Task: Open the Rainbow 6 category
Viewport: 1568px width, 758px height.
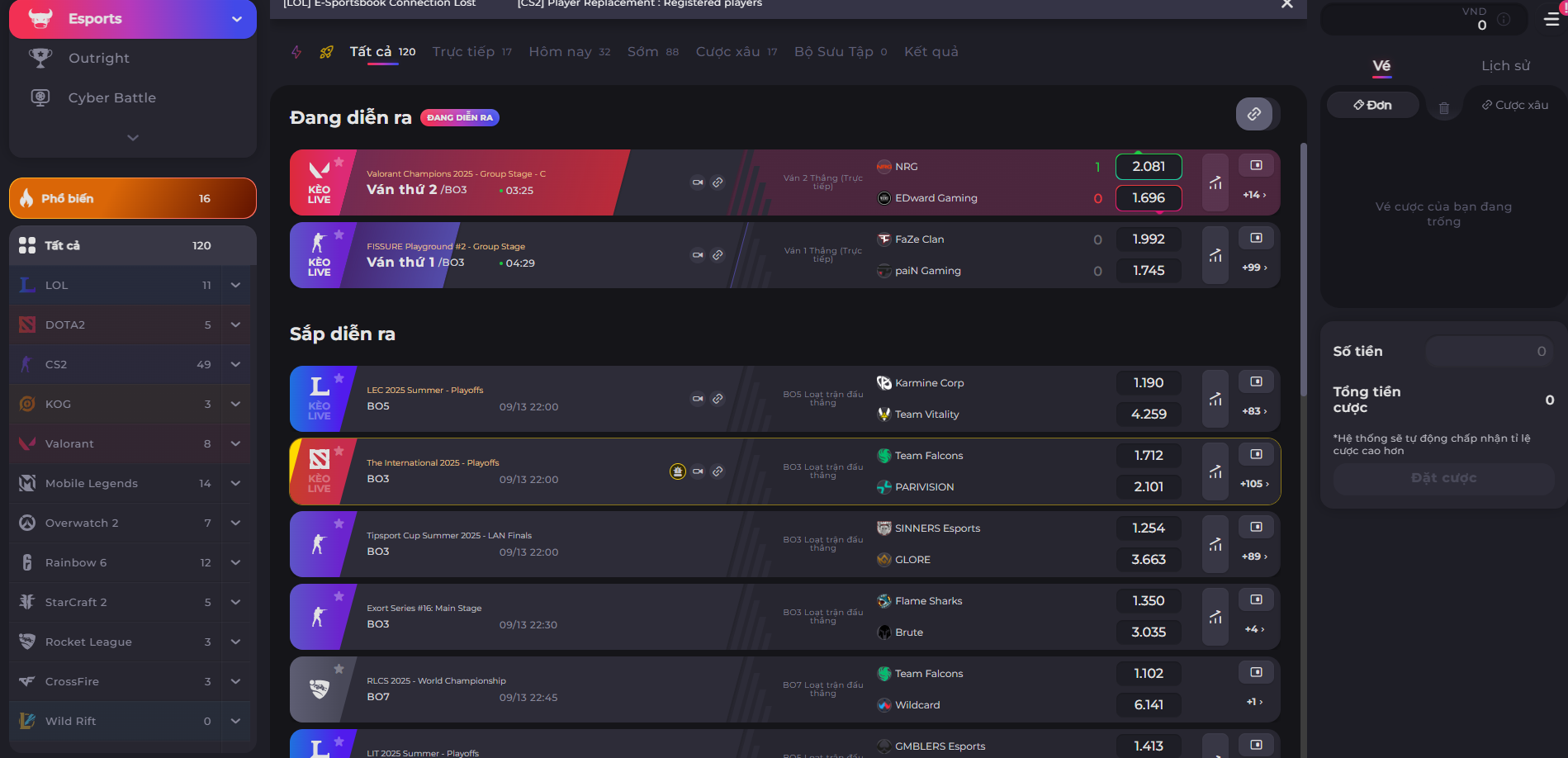Action: coord(116,562)
